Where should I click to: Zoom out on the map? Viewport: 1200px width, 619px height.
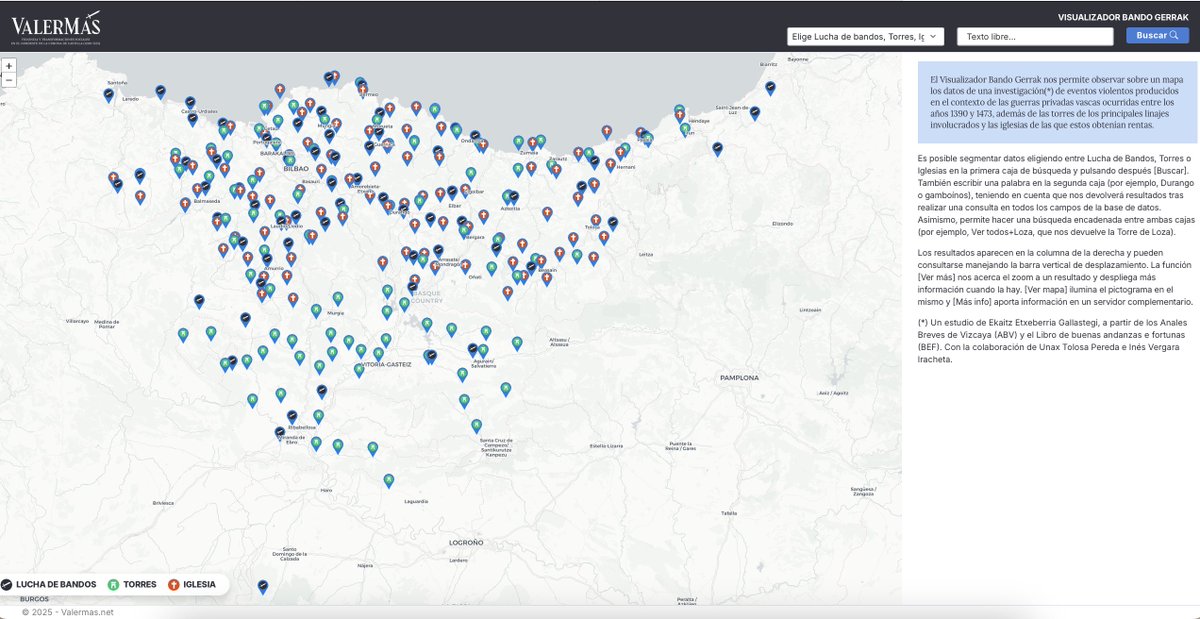(x=9, y=79)
